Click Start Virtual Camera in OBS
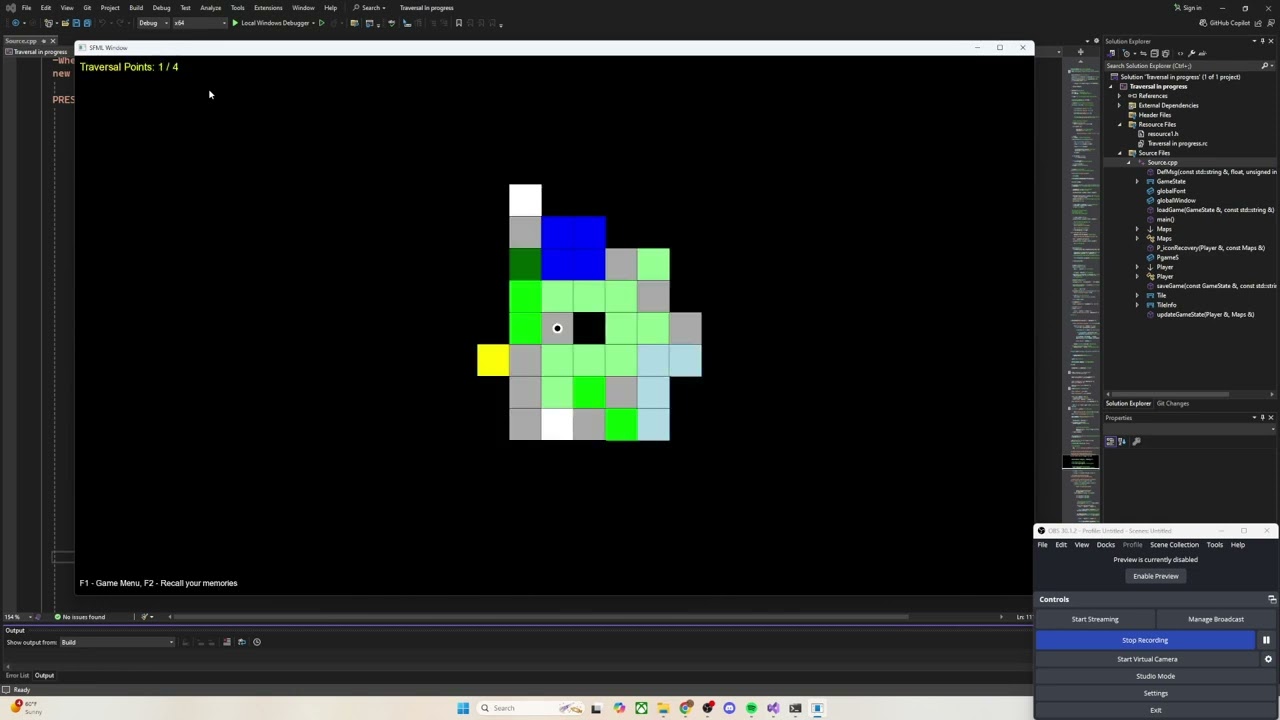The width and height of the screenshot is (1280, 720). tap(1147, 659)
